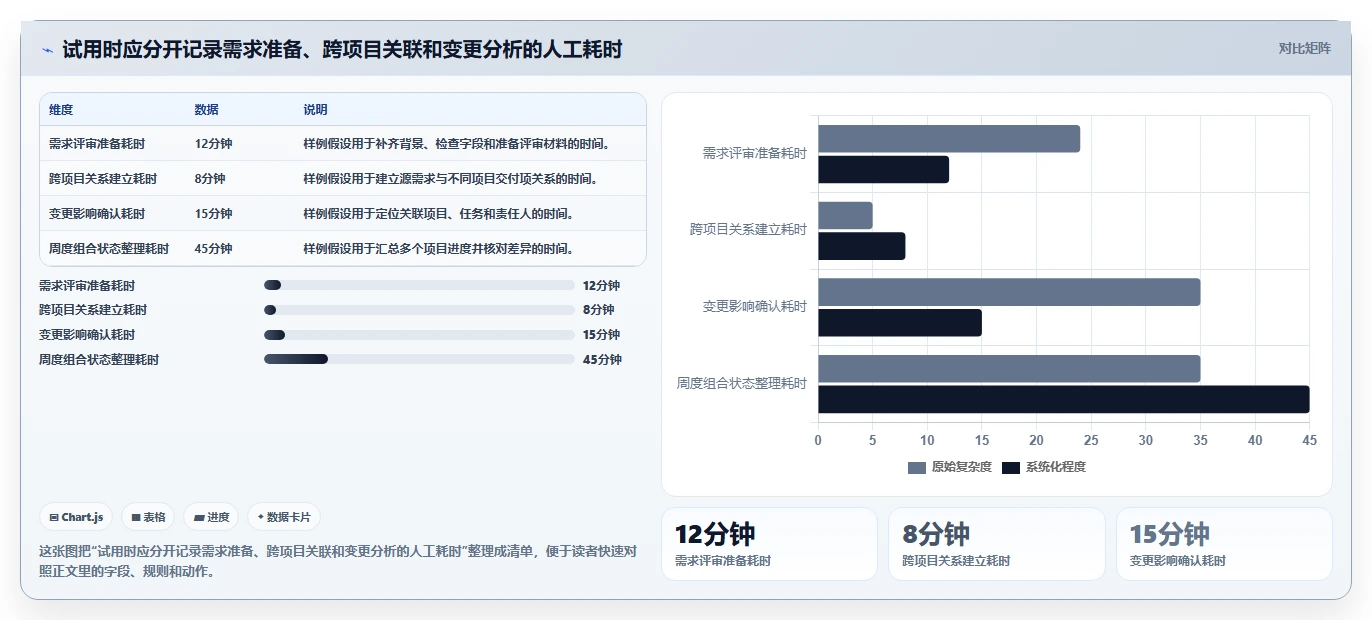
Task: Click the header title 试用时应分开记录需求准备
Action: (342, 49)
